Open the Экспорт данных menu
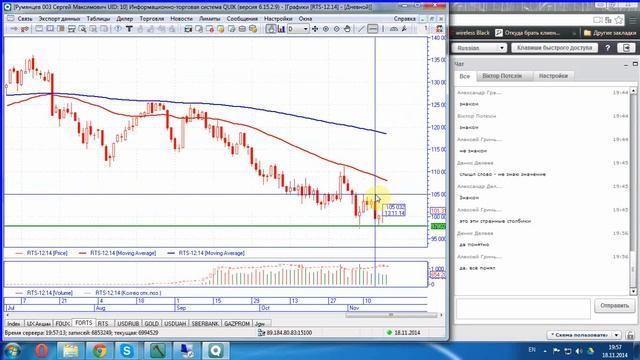 [59, 19]
